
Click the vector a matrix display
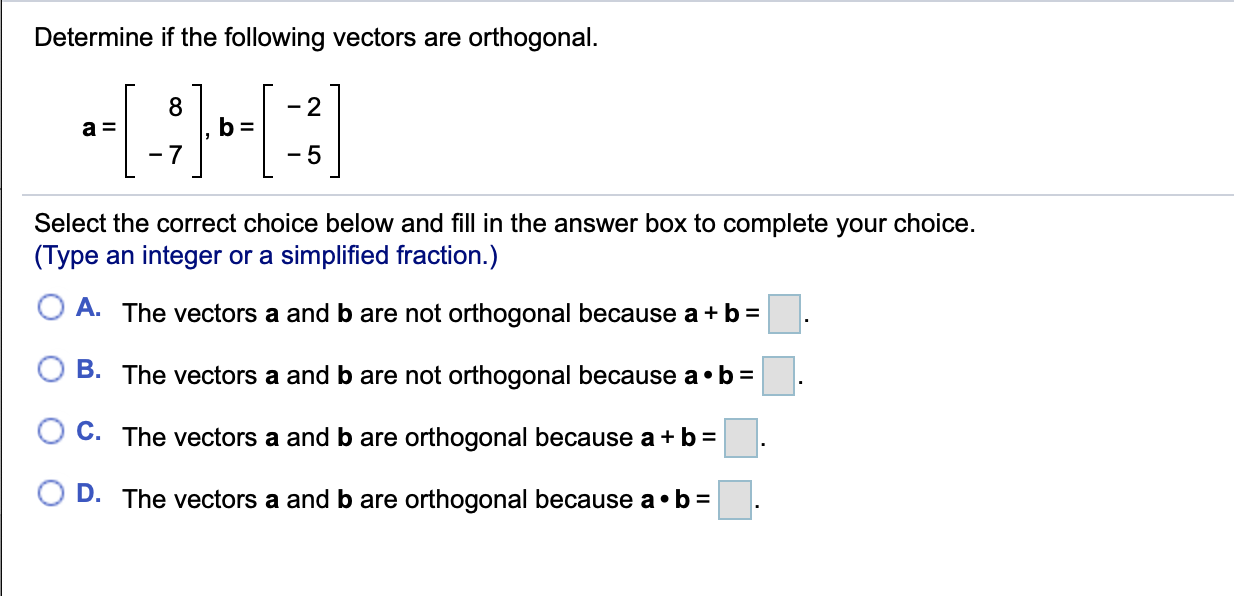pos(163,130)
